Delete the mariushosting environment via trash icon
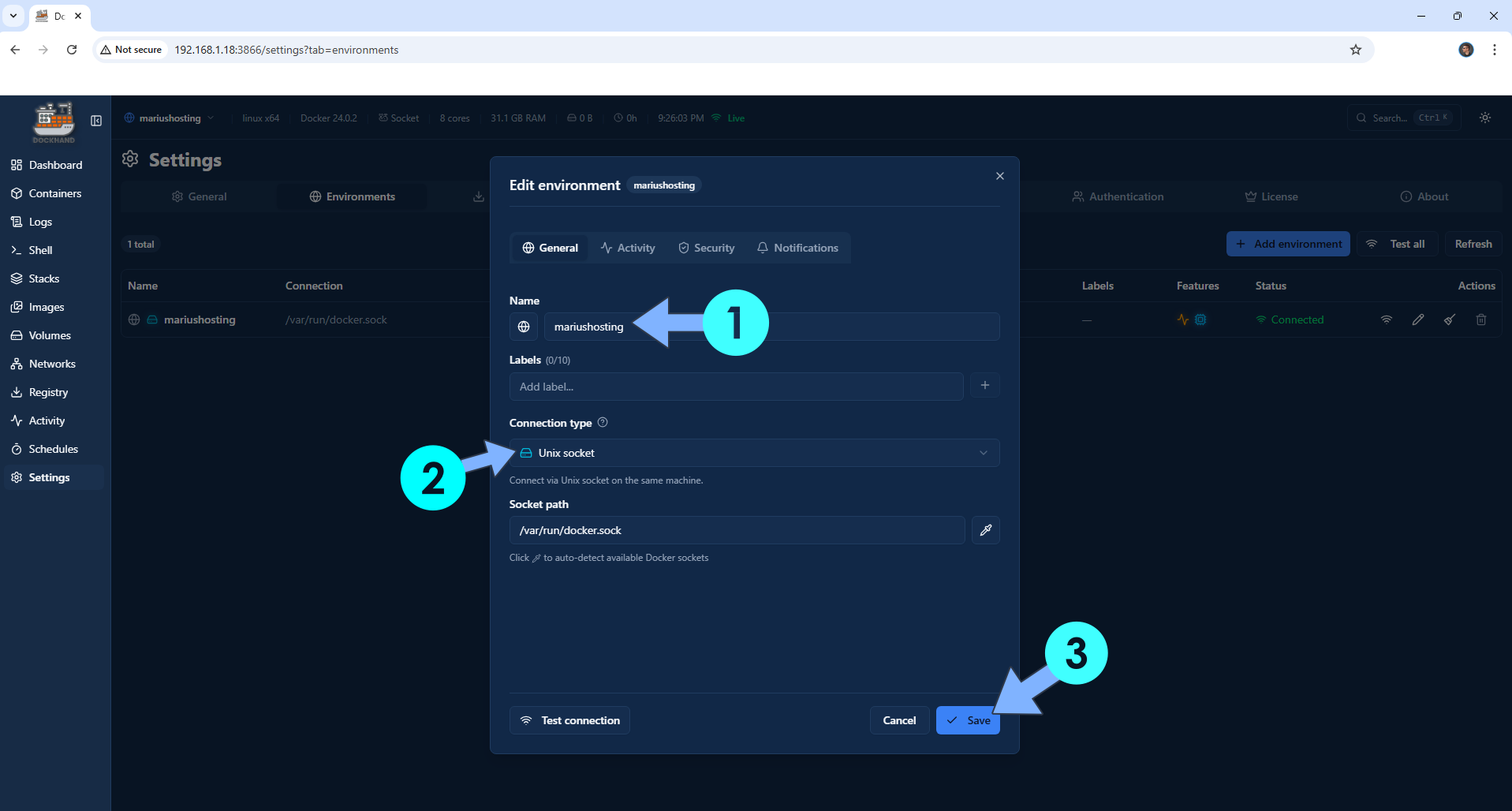Screen dimensions: 1512x811 [x=1480, y=320]
